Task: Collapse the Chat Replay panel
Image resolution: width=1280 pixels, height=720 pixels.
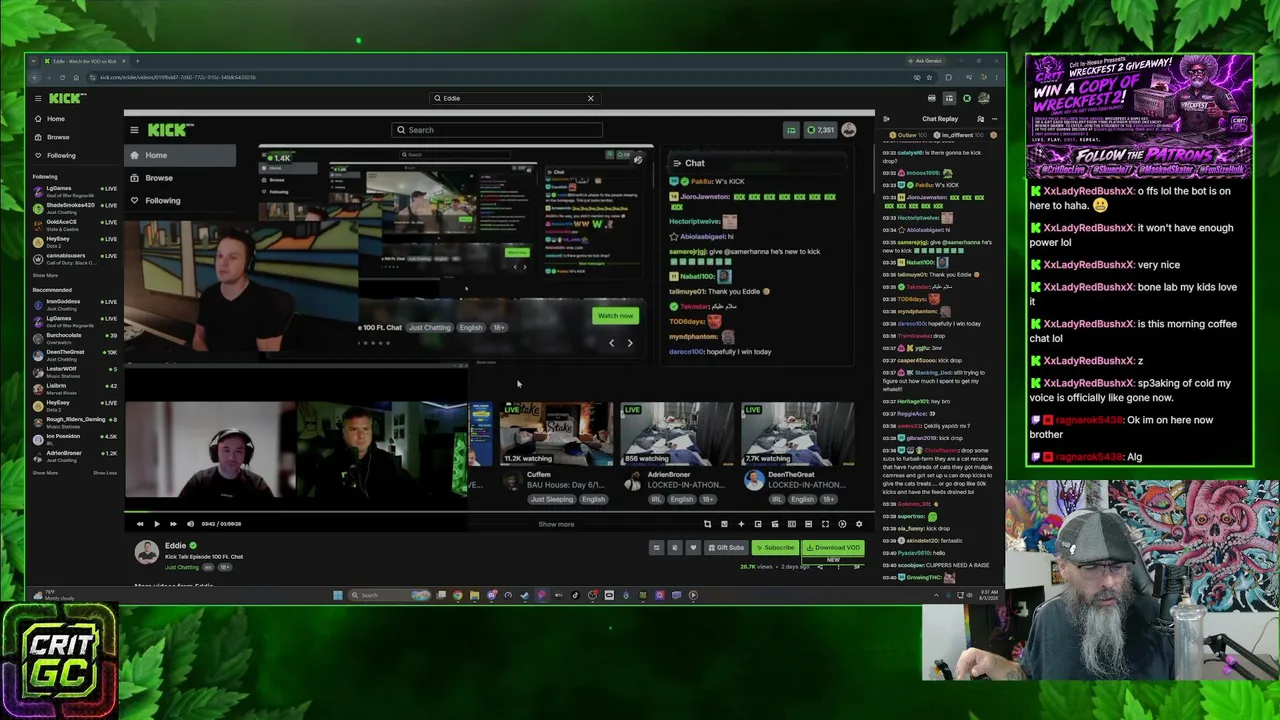Action: coord(887,119)
